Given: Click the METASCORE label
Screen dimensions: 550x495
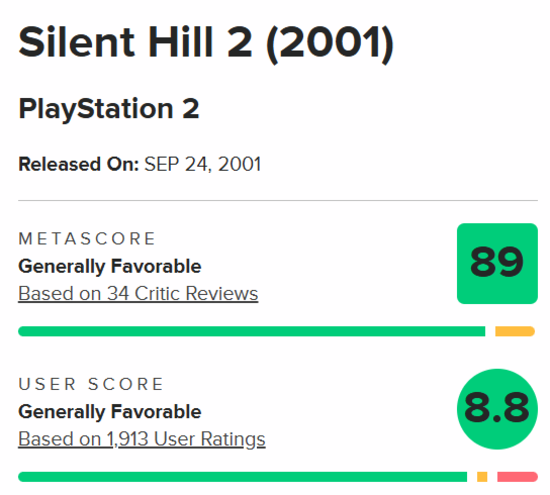Looking at the screenshot, I should point(87,239).
